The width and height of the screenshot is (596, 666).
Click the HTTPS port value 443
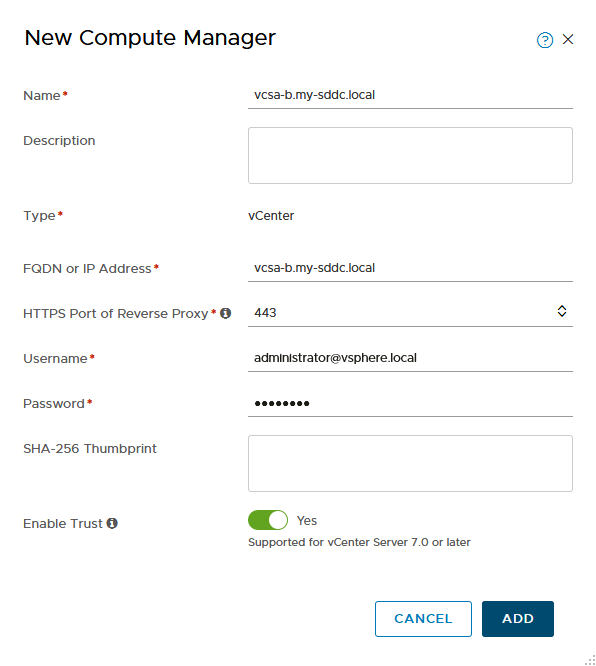pos(266,313)
